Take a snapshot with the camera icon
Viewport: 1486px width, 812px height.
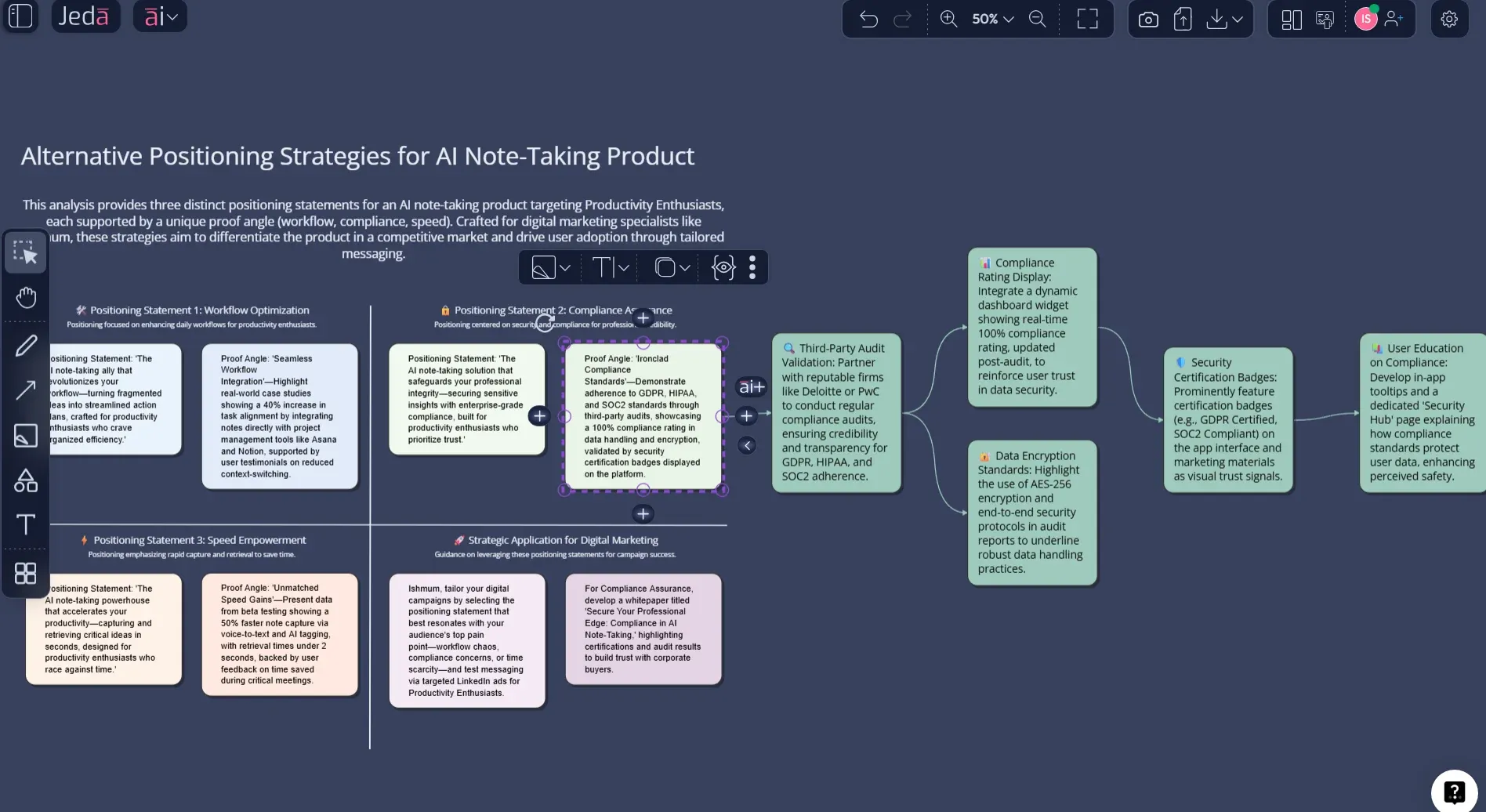coord(1148,19)
